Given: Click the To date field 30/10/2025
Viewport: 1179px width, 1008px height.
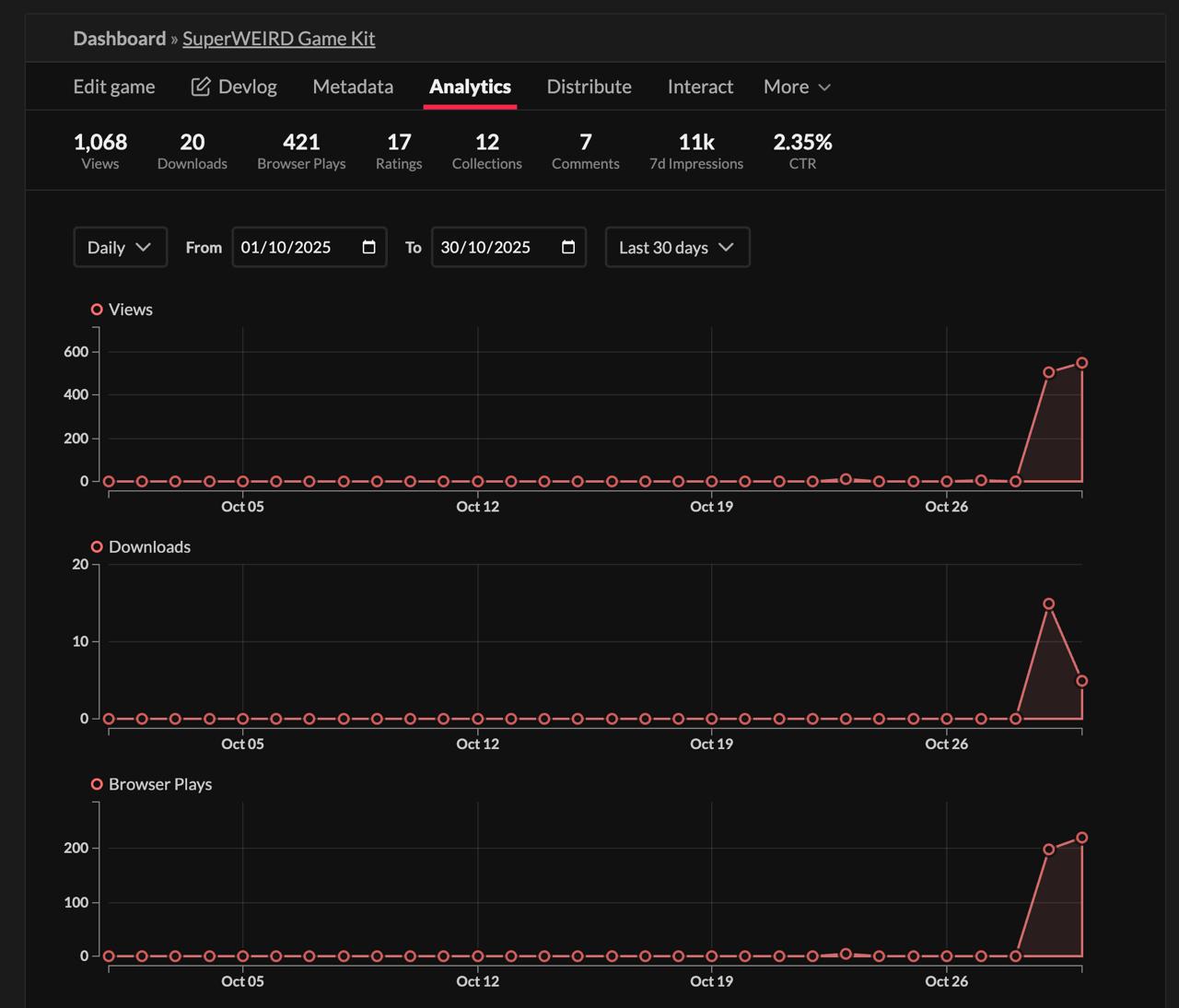Looking at the screenshot, I should tap(508, 247).
